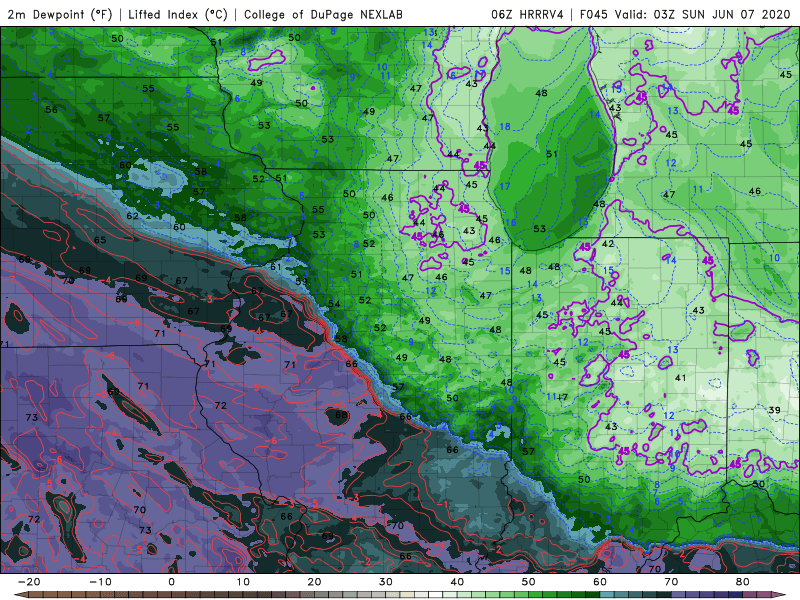
Task: Click the dewpoint value 68 on the map
Action: tap(341, 415)
